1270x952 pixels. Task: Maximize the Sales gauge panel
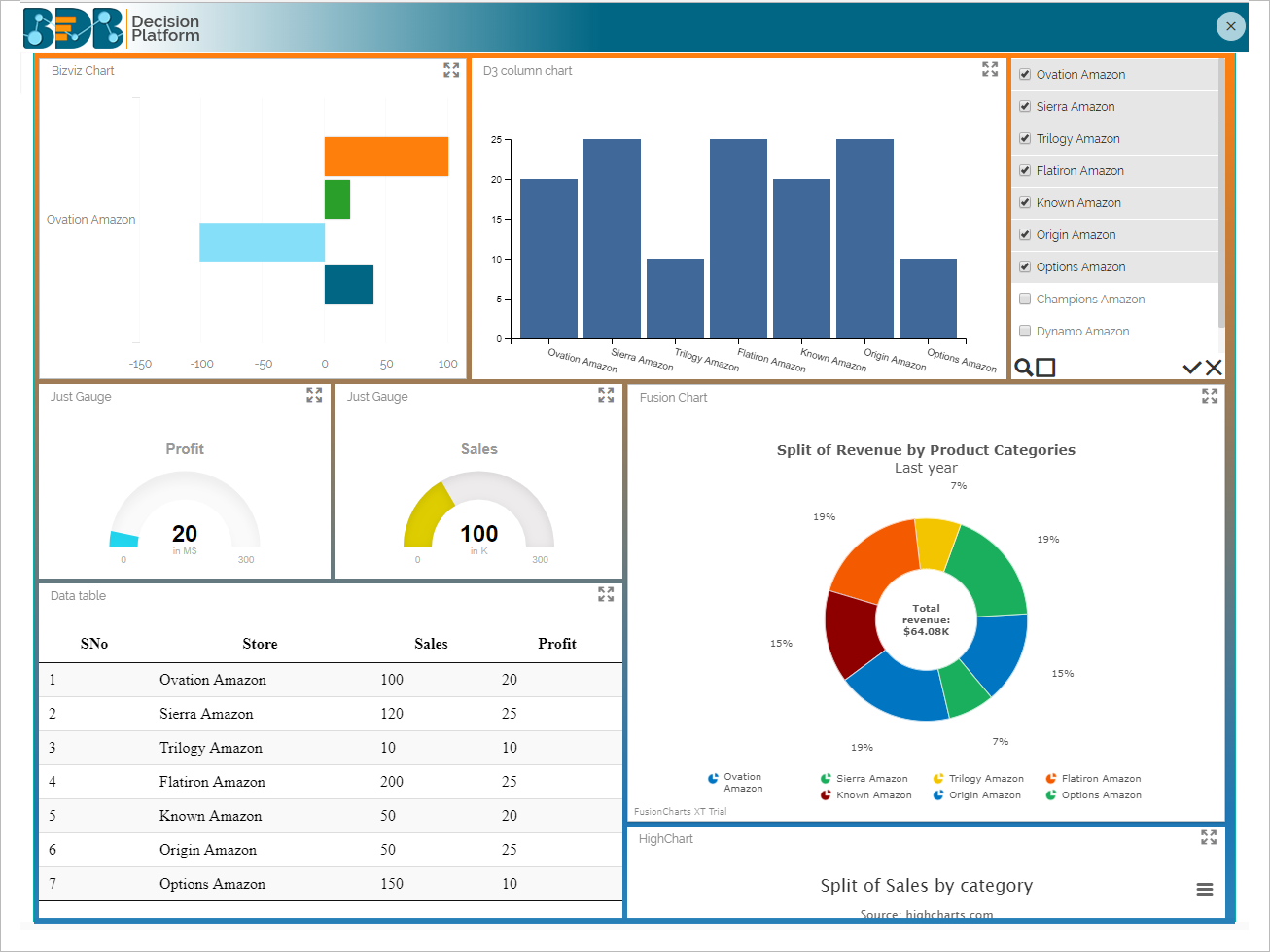tap(606, 395)
